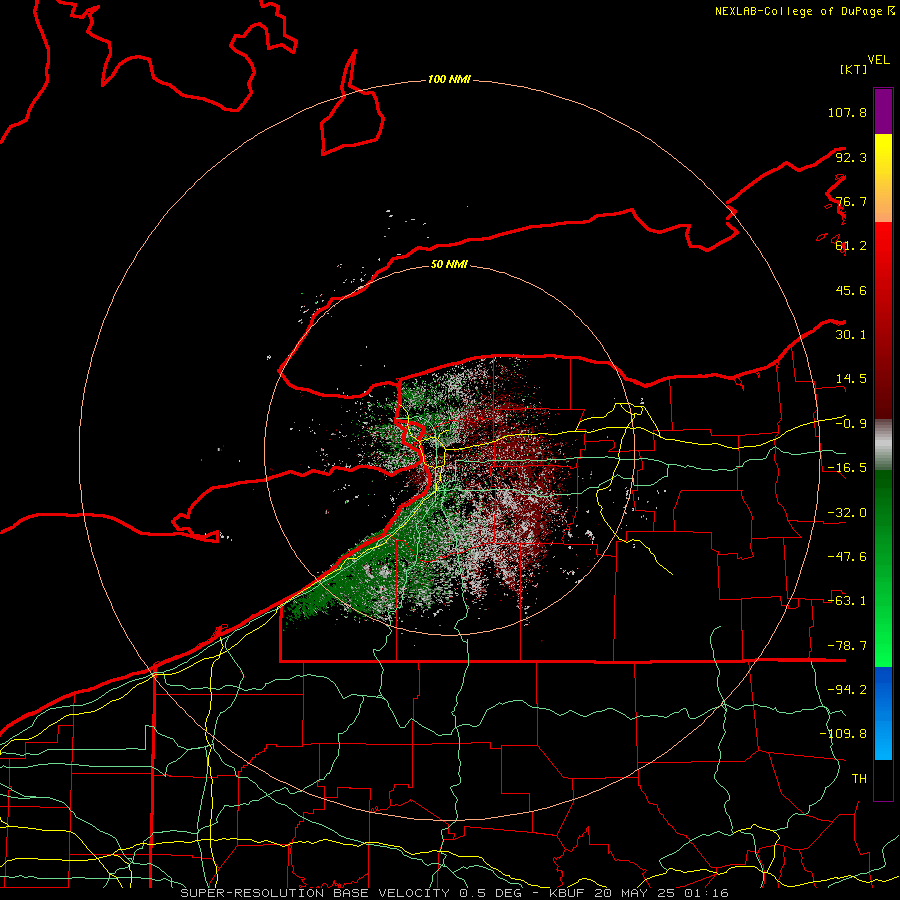Select the 45.6 velocity scale label
Screen dimensions: 900x900
tap(851, 290)
